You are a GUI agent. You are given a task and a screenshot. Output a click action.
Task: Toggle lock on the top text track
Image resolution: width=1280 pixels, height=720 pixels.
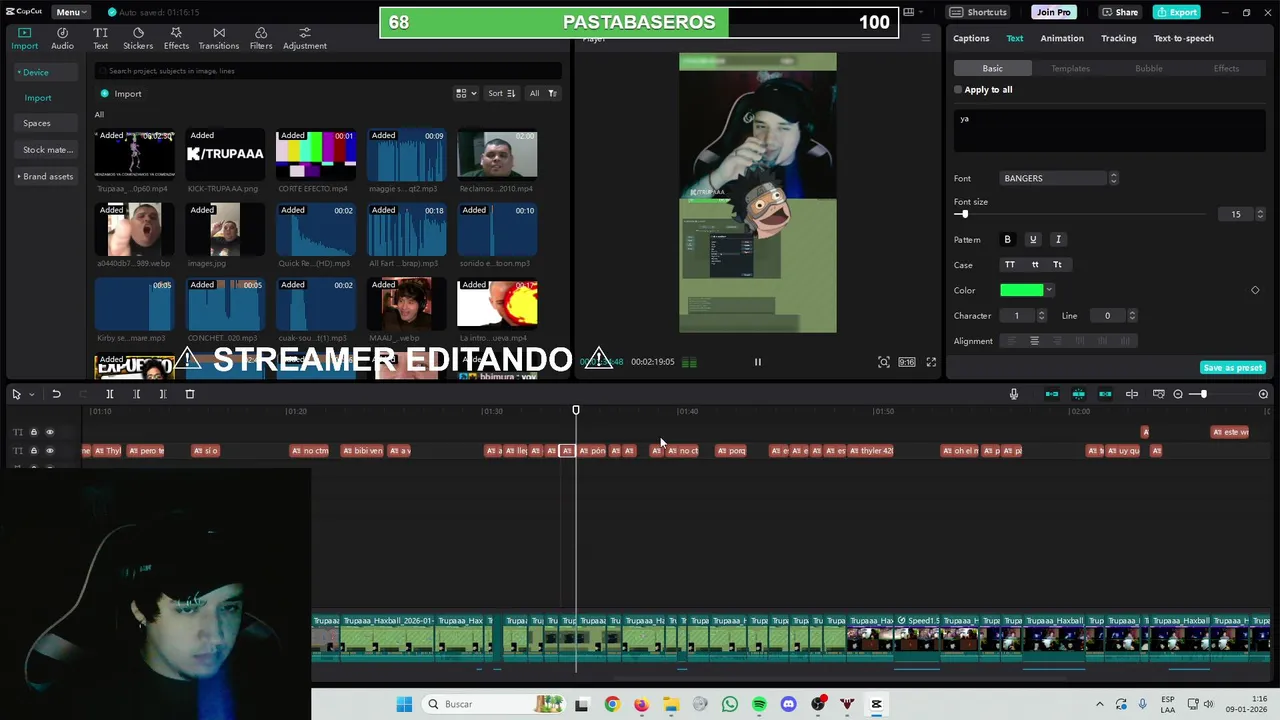(x=33, y=432)
